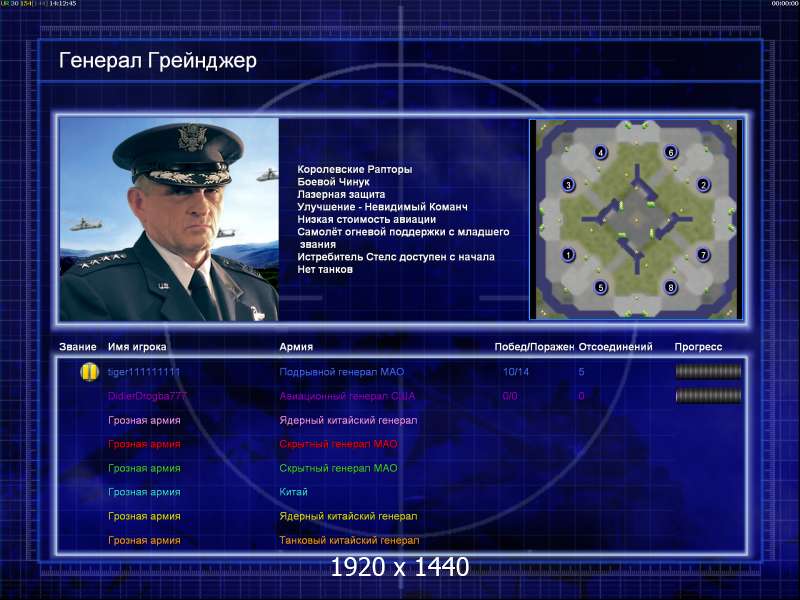Select start position 6 on the map
Screen dimensions: 800x600
[671, 152]
